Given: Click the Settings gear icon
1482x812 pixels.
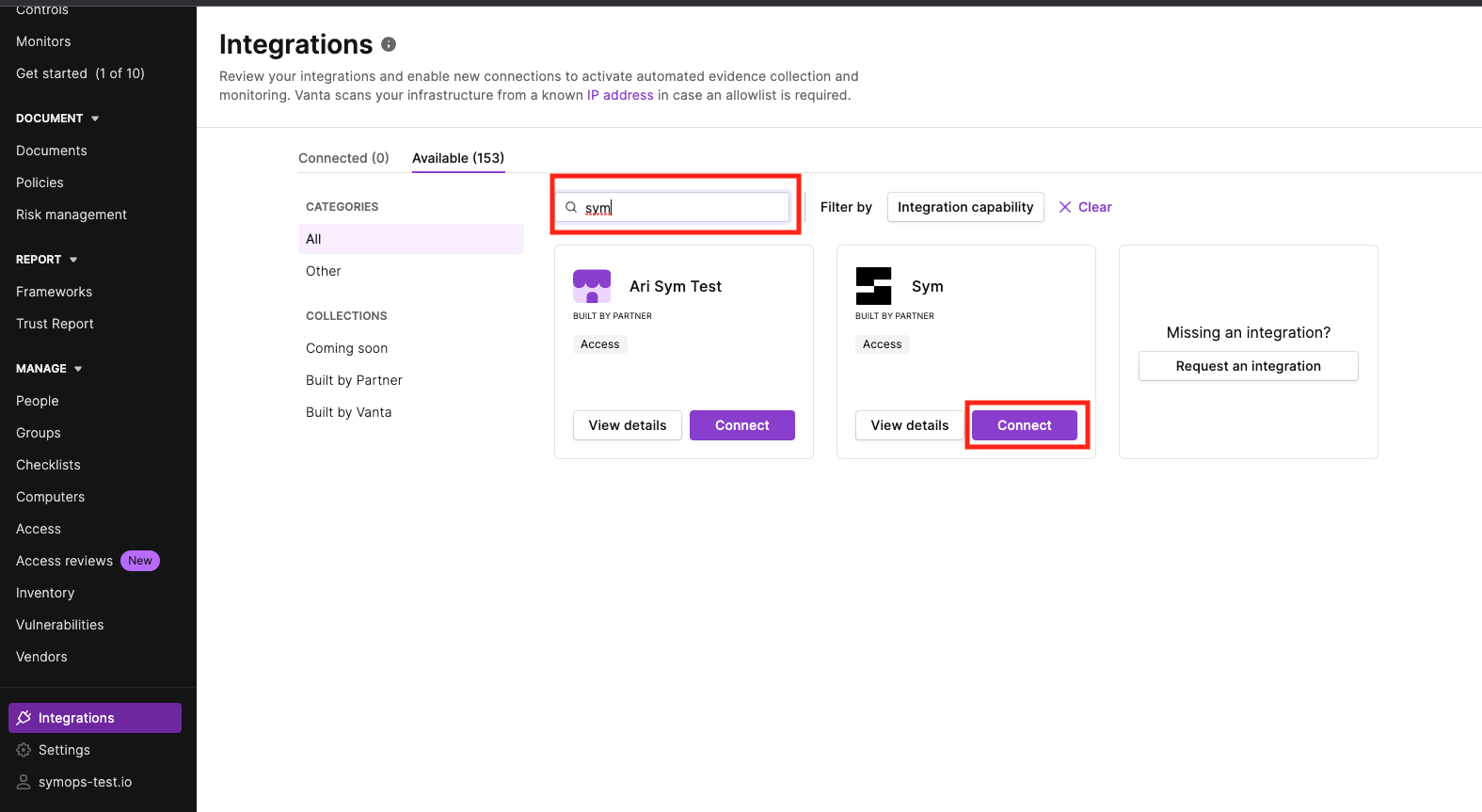Looking at the screenshot, I should pos(24,750).
